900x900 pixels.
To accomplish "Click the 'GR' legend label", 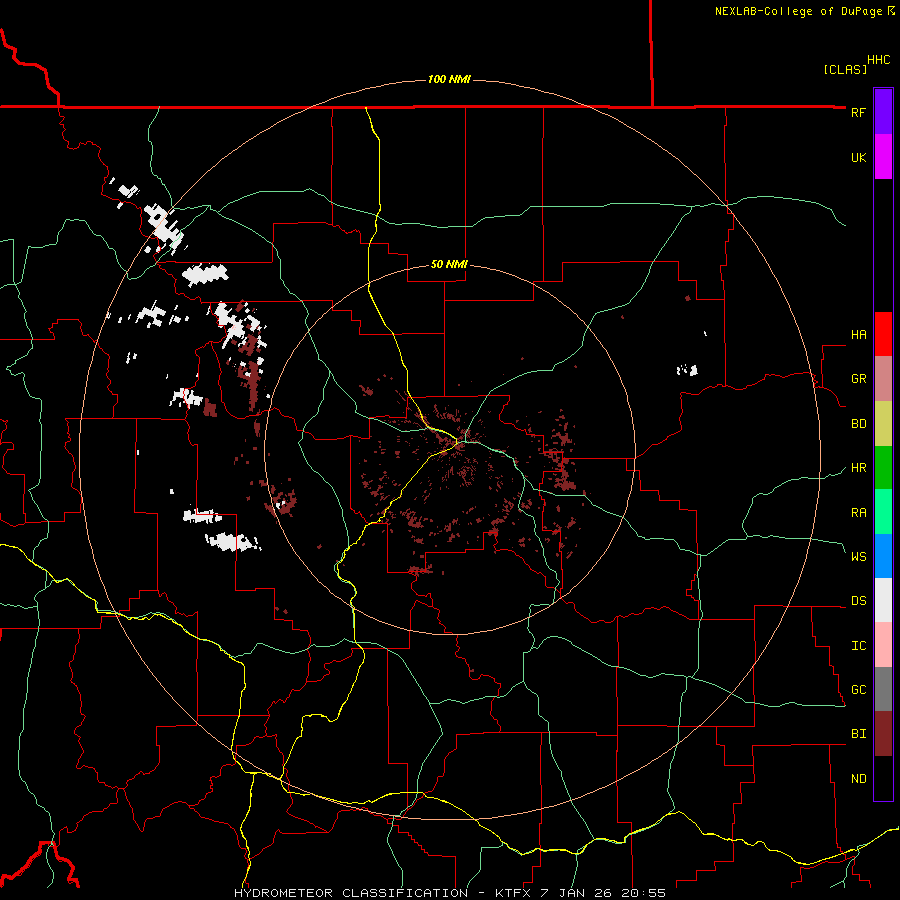I will pos(858,379).
